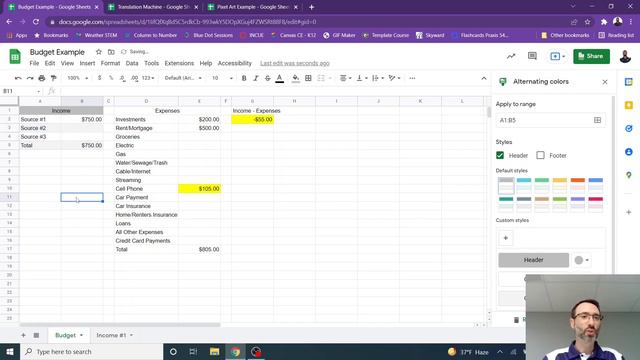Click Chrome icon in taskbar
The width and height of the screenshot is (640, 360).
coord(235,351)
